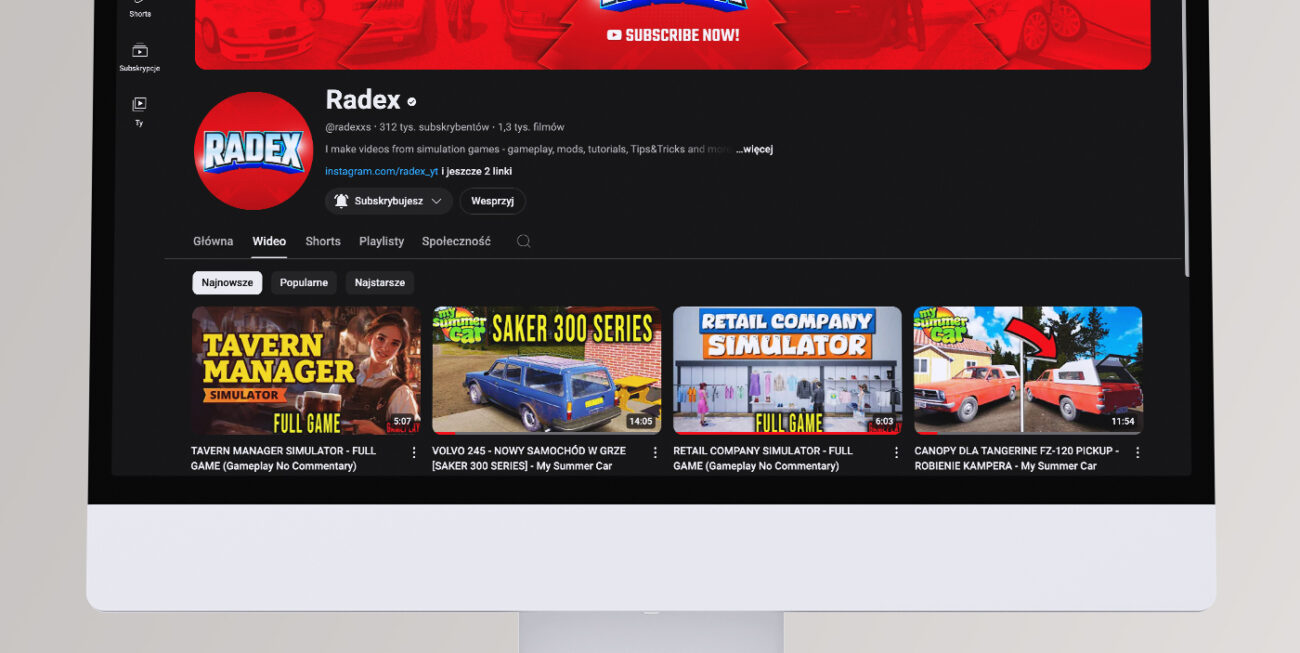
Task: Open options menu for Canopy Tangerine video
Action: [x=1137, y=452]
